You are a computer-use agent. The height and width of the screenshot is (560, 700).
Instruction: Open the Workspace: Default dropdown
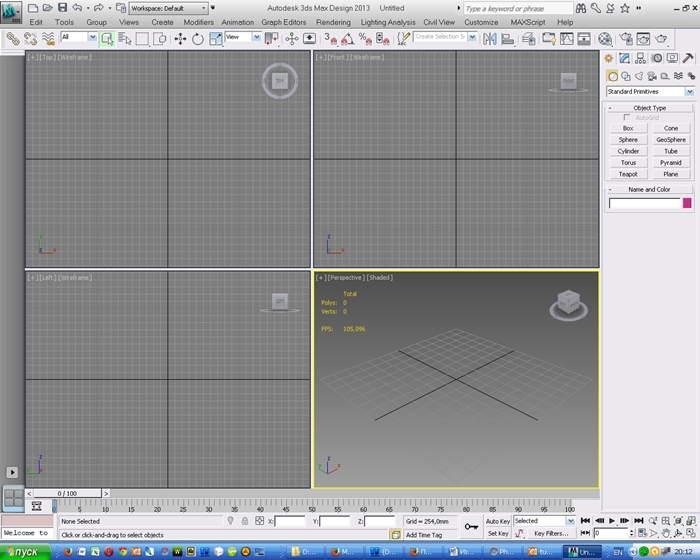pos(167,8)
